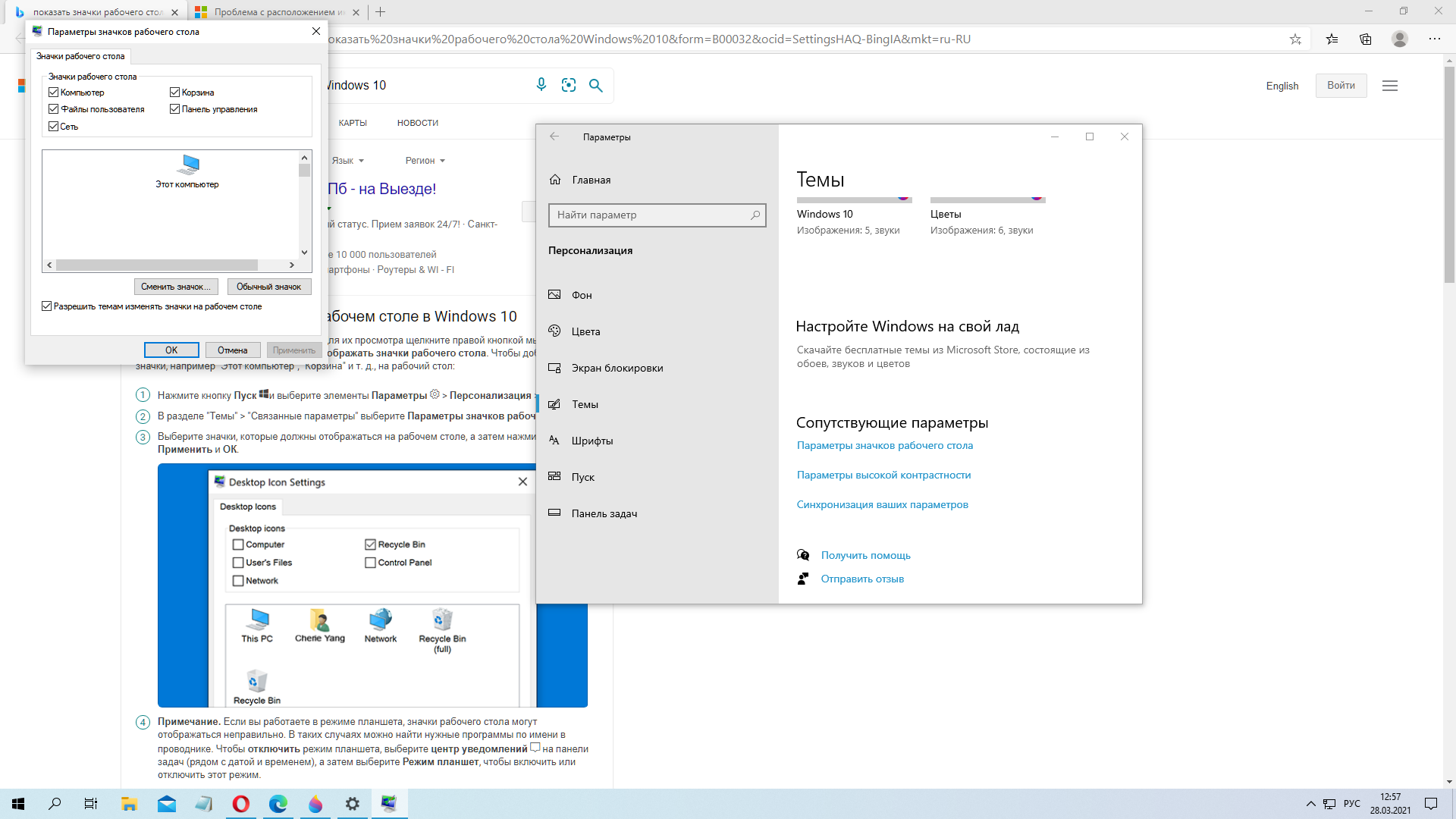This screenshot has width=1456, height=819.
Task: Confirm dialog with the ОК button
Action: (x=171, y=350)
